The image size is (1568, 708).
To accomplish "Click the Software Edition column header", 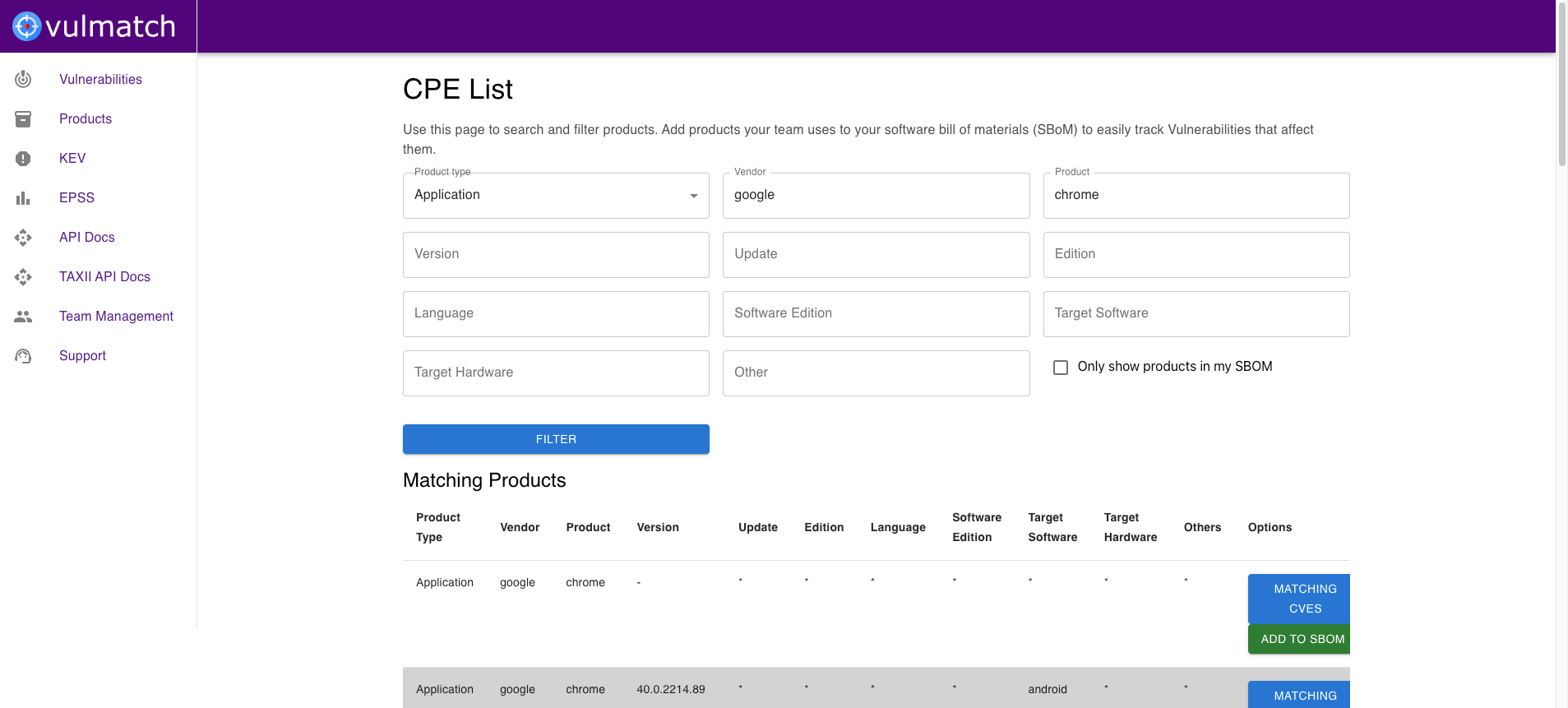I will [977, 527].
